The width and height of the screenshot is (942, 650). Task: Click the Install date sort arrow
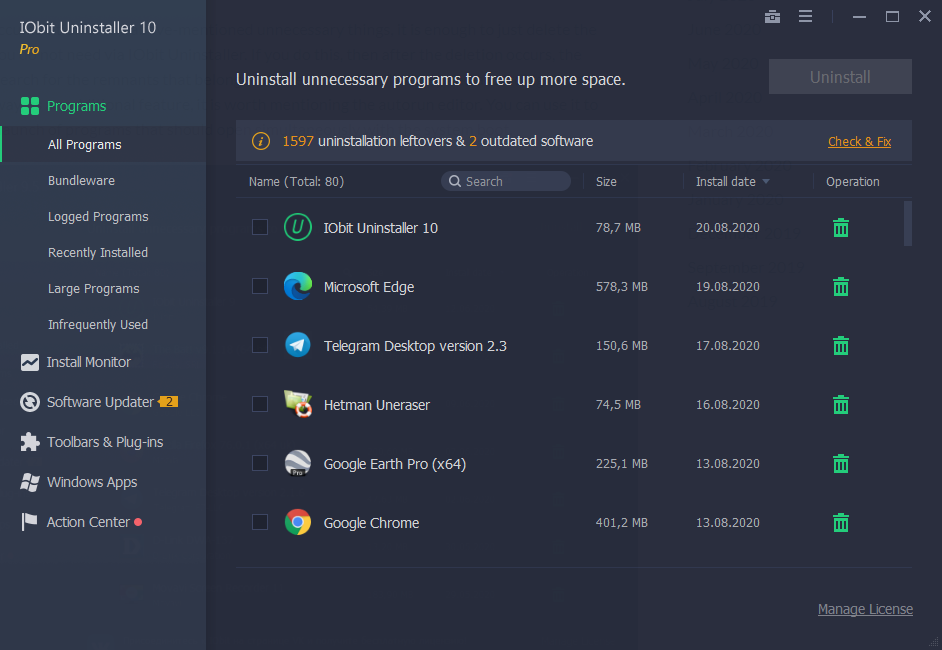(x=765, y=181)
